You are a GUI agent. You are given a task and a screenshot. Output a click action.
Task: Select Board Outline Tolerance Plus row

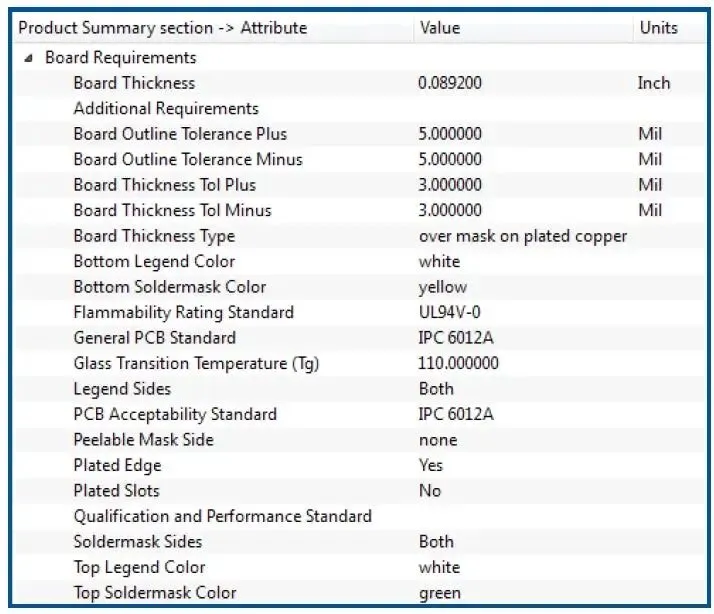click(x=180, y=134)
